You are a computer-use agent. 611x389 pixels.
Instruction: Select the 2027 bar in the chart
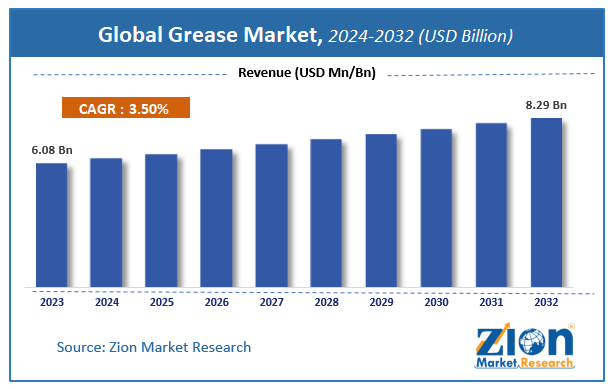(272, 216)
